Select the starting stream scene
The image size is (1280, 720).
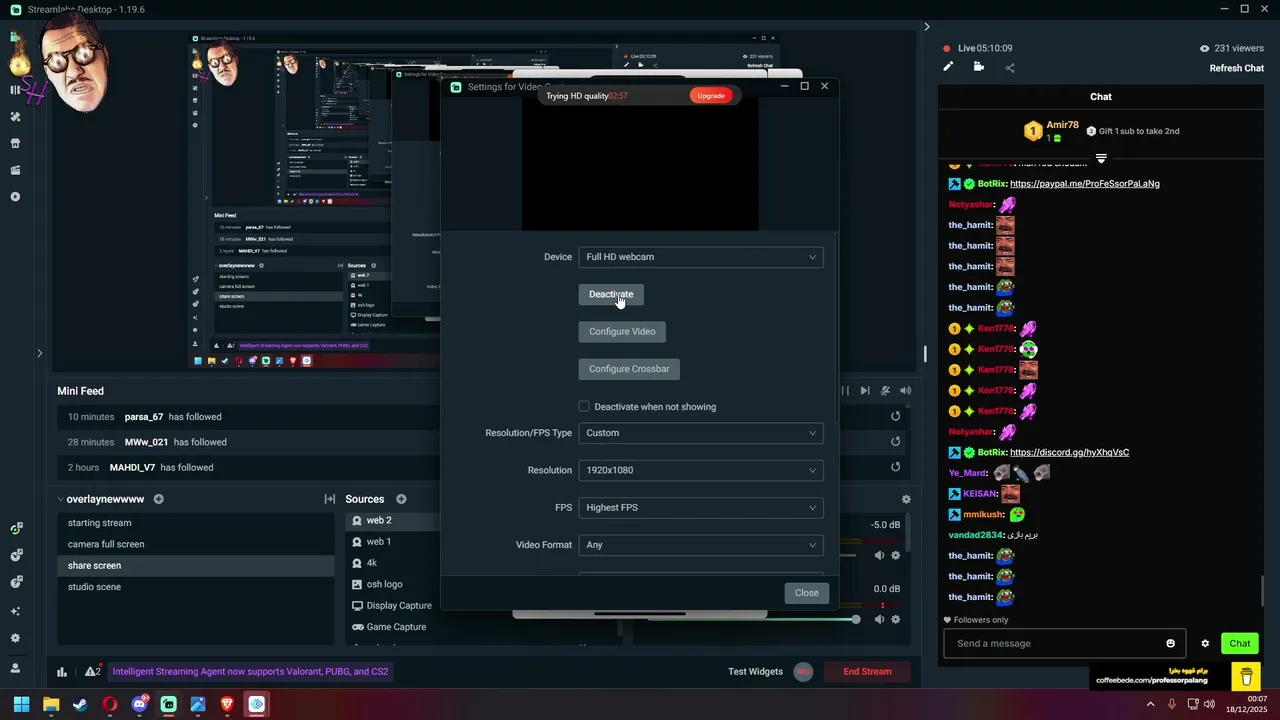pyautogui.click(x=196, y=523)
